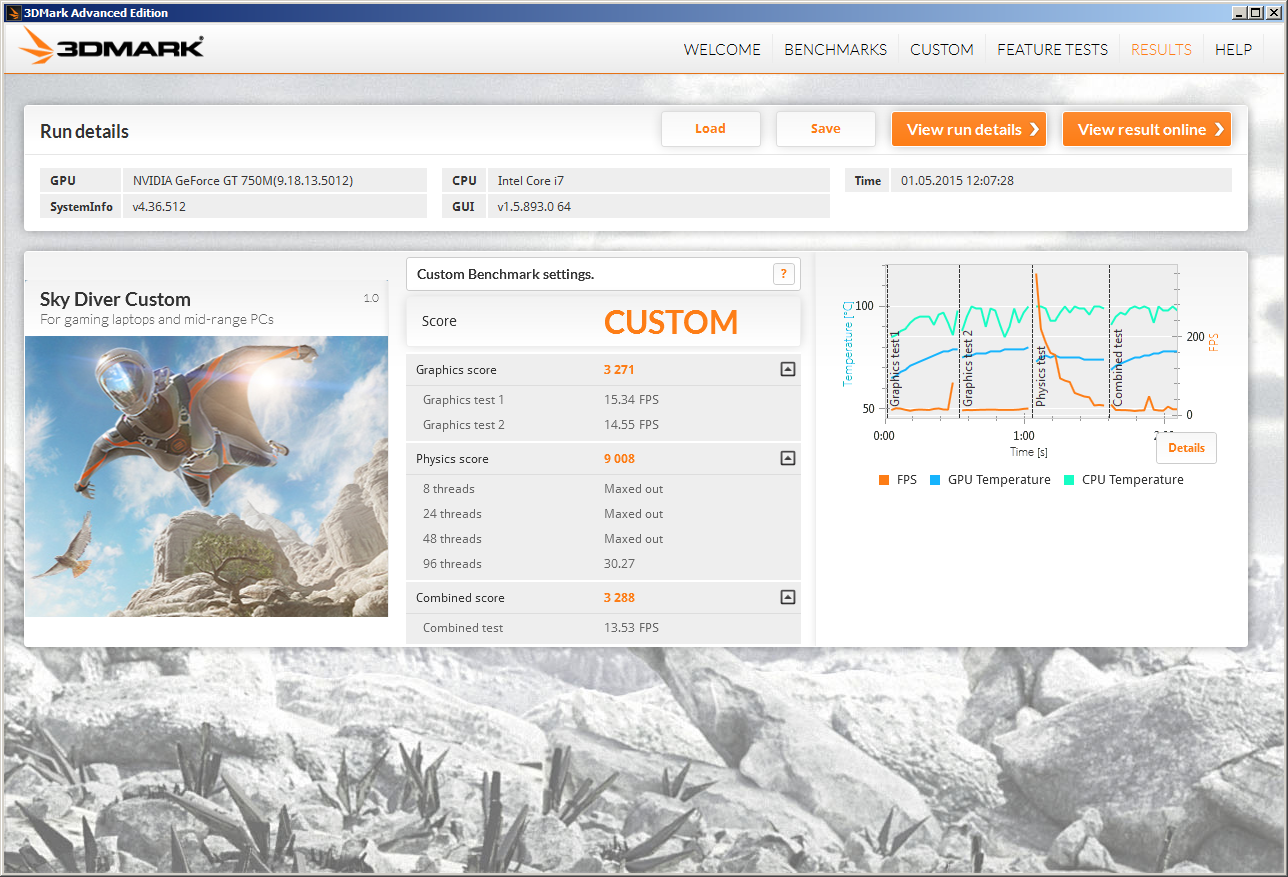Screen dimensions: 1288x877
Task: Collapse the Combined score section
Action: [x=787, y=598]
